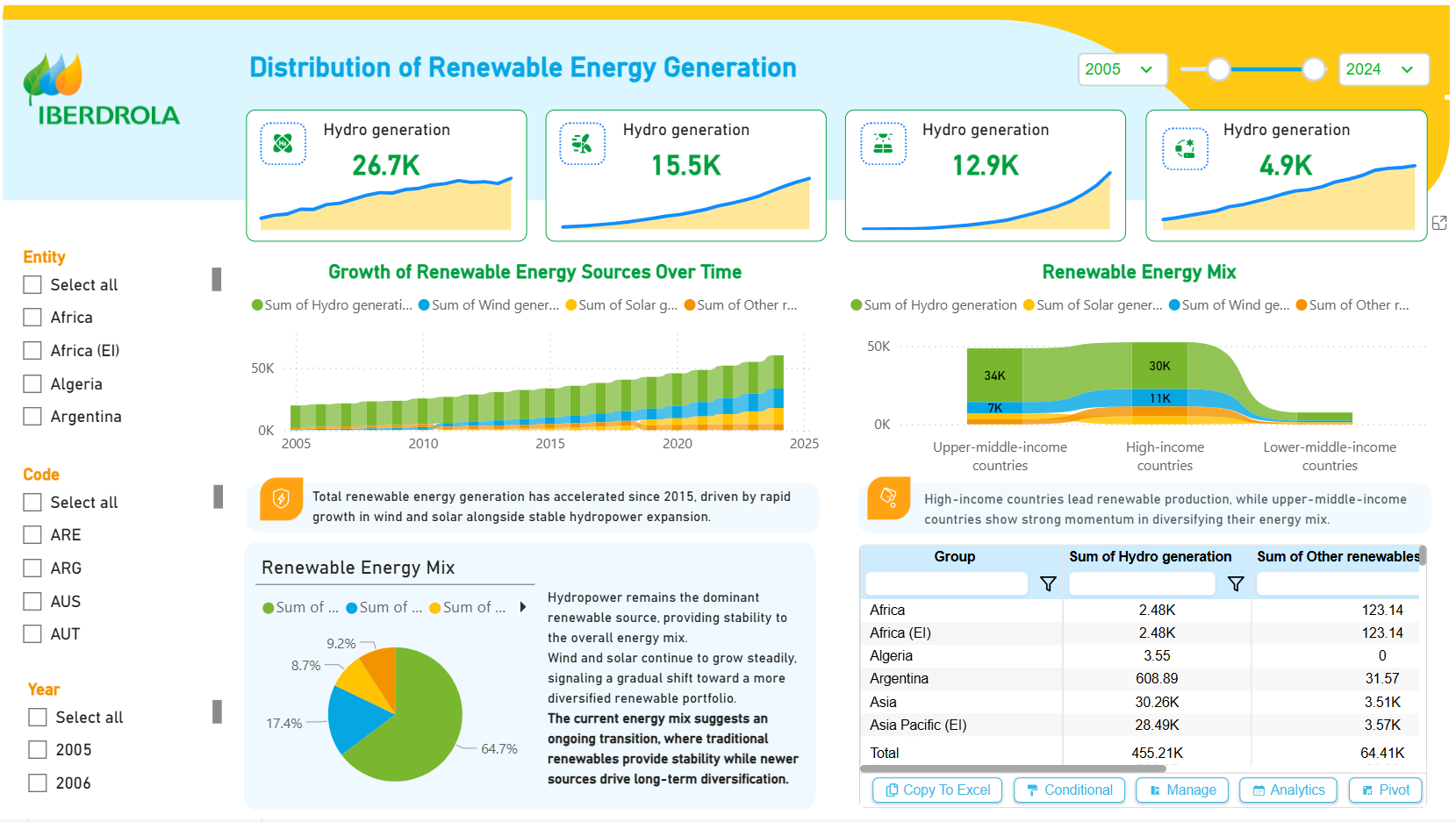Click the yellow Solar legend dot in growth chart
Viewport: 1456px width, 822px height.
point(571,305)
